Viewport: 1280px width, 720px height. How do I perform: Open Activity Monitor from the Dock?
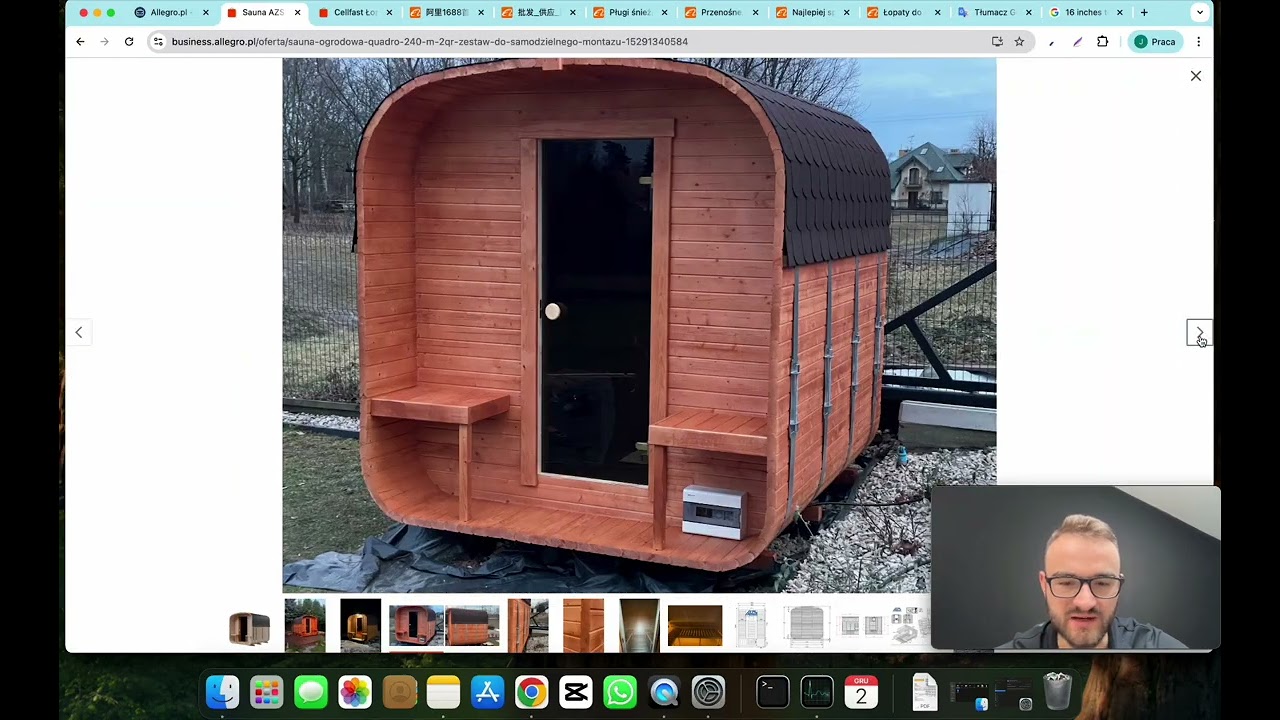click(x=817, y=692)
